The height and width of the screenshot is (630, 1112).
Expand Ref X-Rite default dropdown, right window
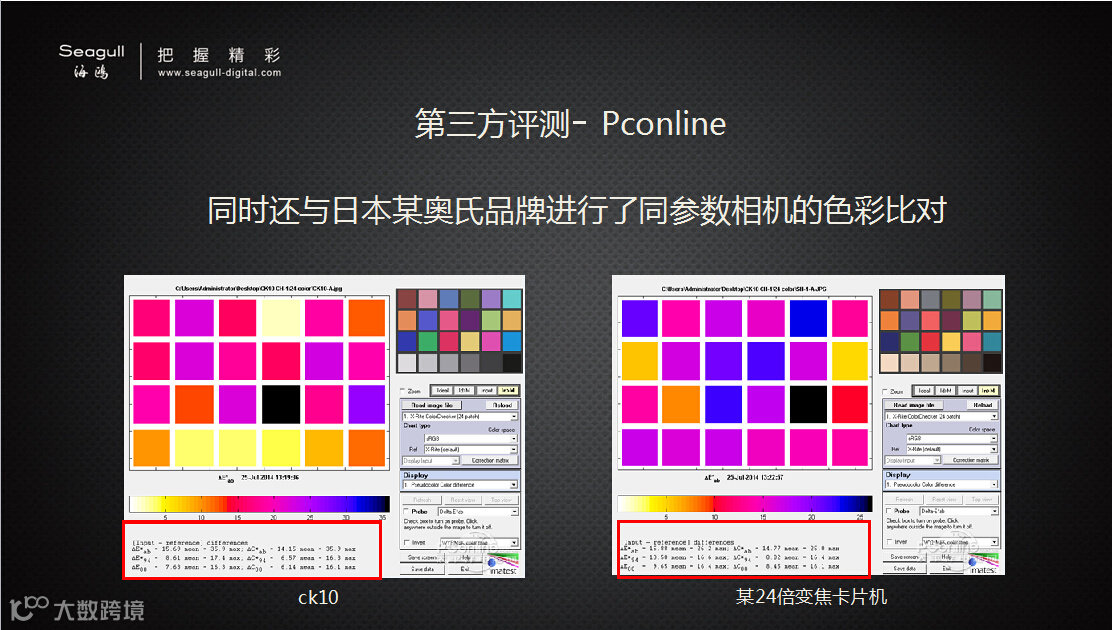tap(952, 449)
